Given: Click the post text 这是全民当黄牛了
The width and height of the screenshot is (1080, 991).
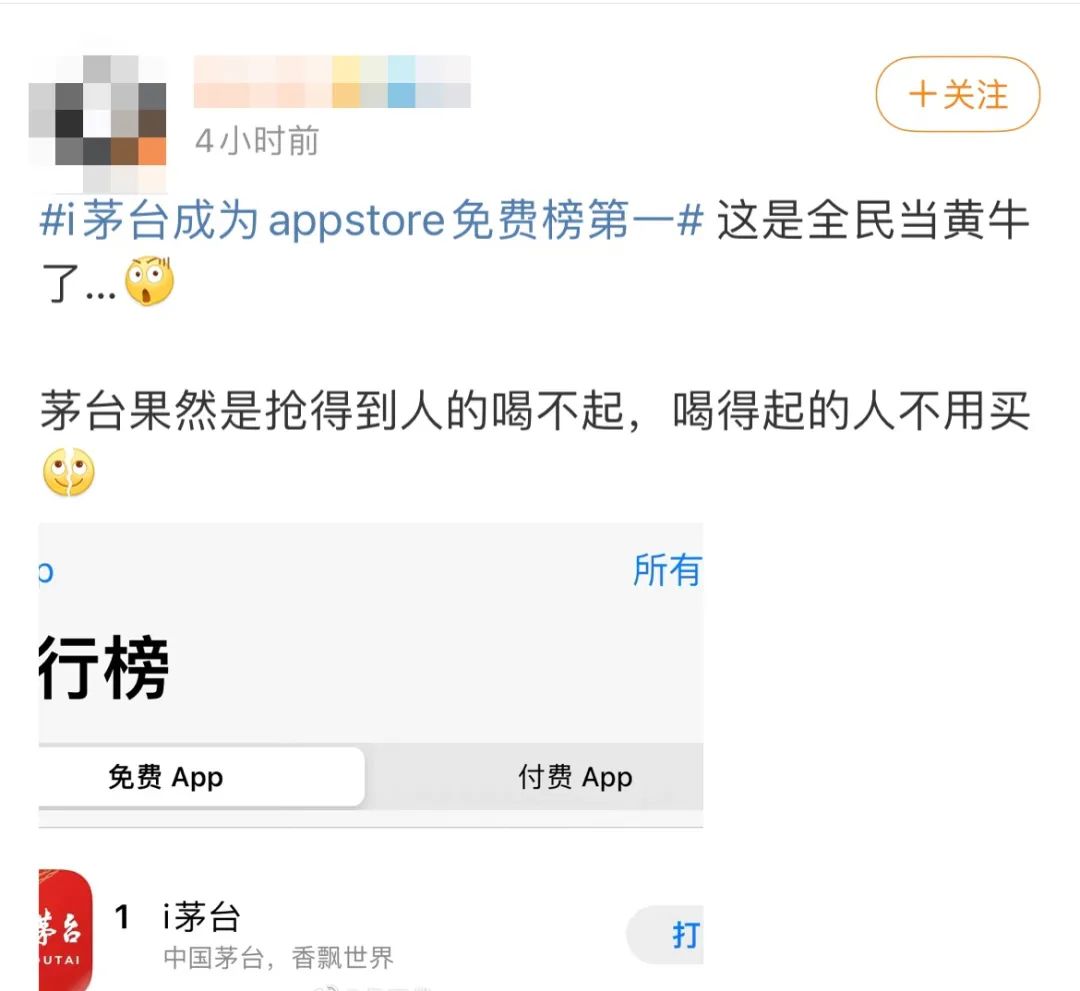Looking at the screenshot, I should click(536, 251).
